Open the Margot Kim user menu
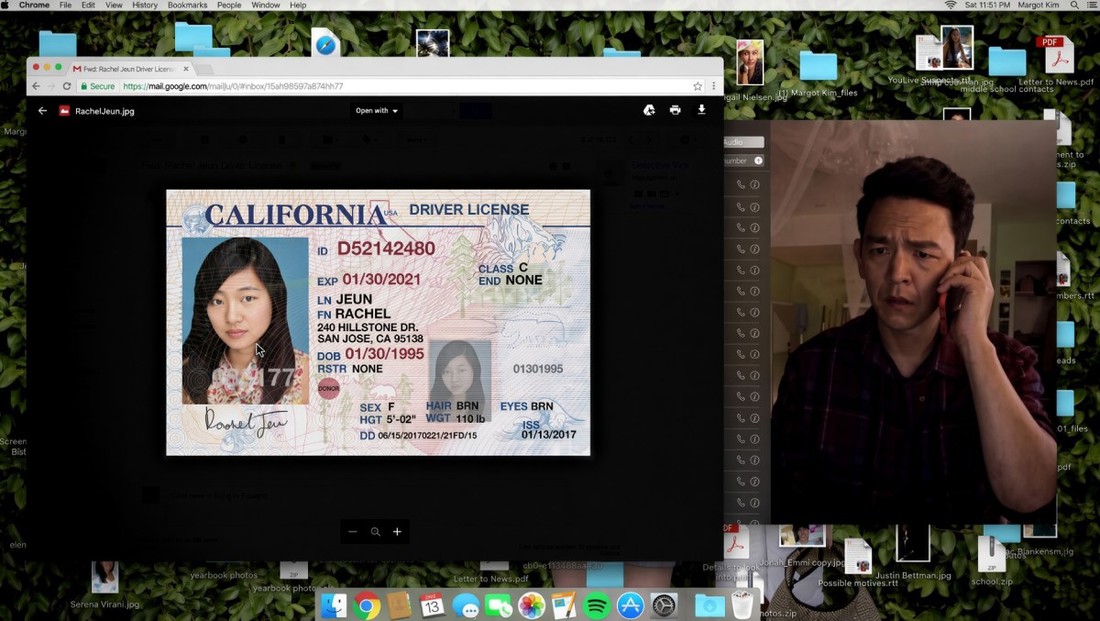The image size is (1100, 621). click(x=1039, y=5)
